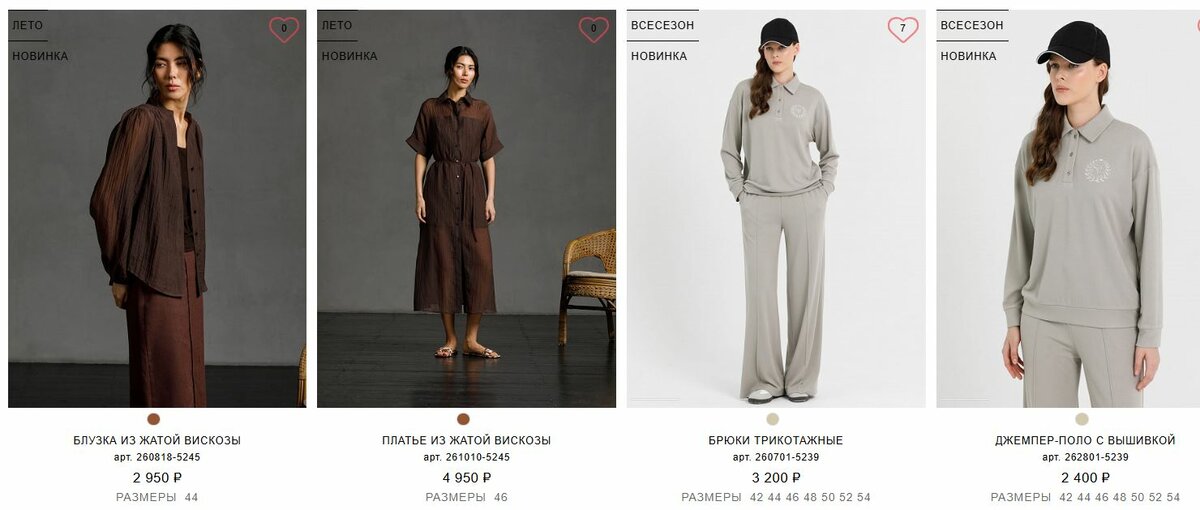This screenshot has height=510, width=1200.
Task: Open the Брюки трикотажные product page
Action: click(x=776, y=440)
